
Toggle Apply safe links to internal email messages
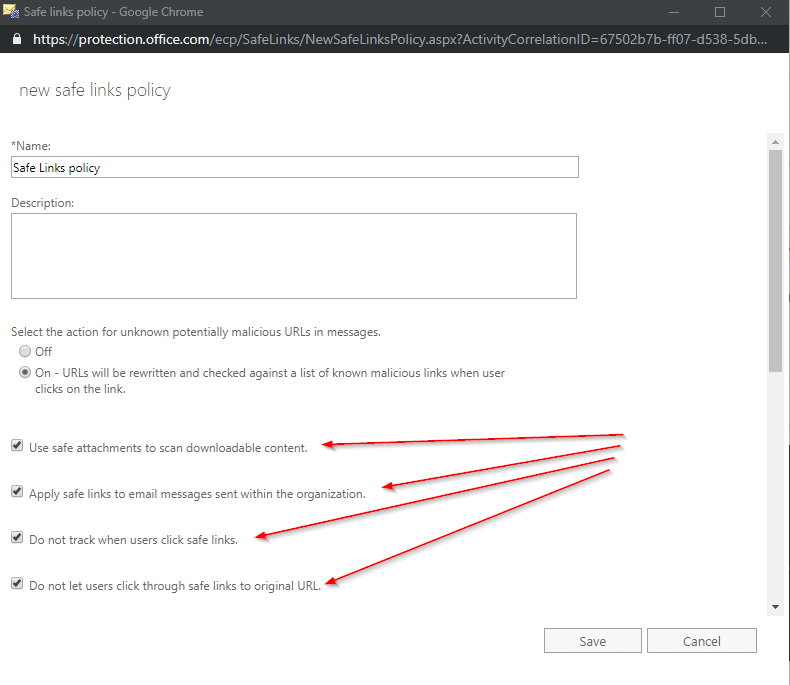coord(17,492)
